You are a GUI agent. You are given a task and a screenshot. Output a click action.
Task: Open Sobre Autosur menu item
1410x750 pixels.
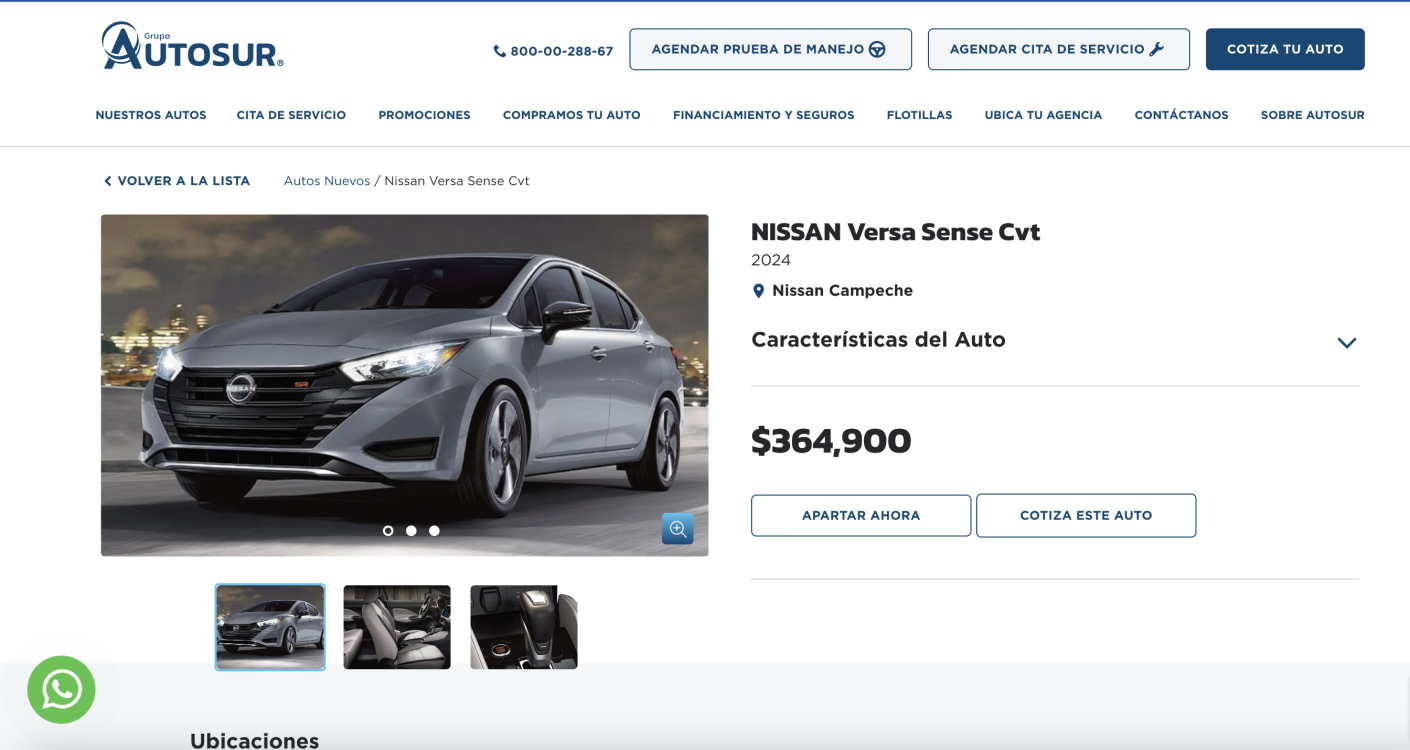(x=1312, y=115)
